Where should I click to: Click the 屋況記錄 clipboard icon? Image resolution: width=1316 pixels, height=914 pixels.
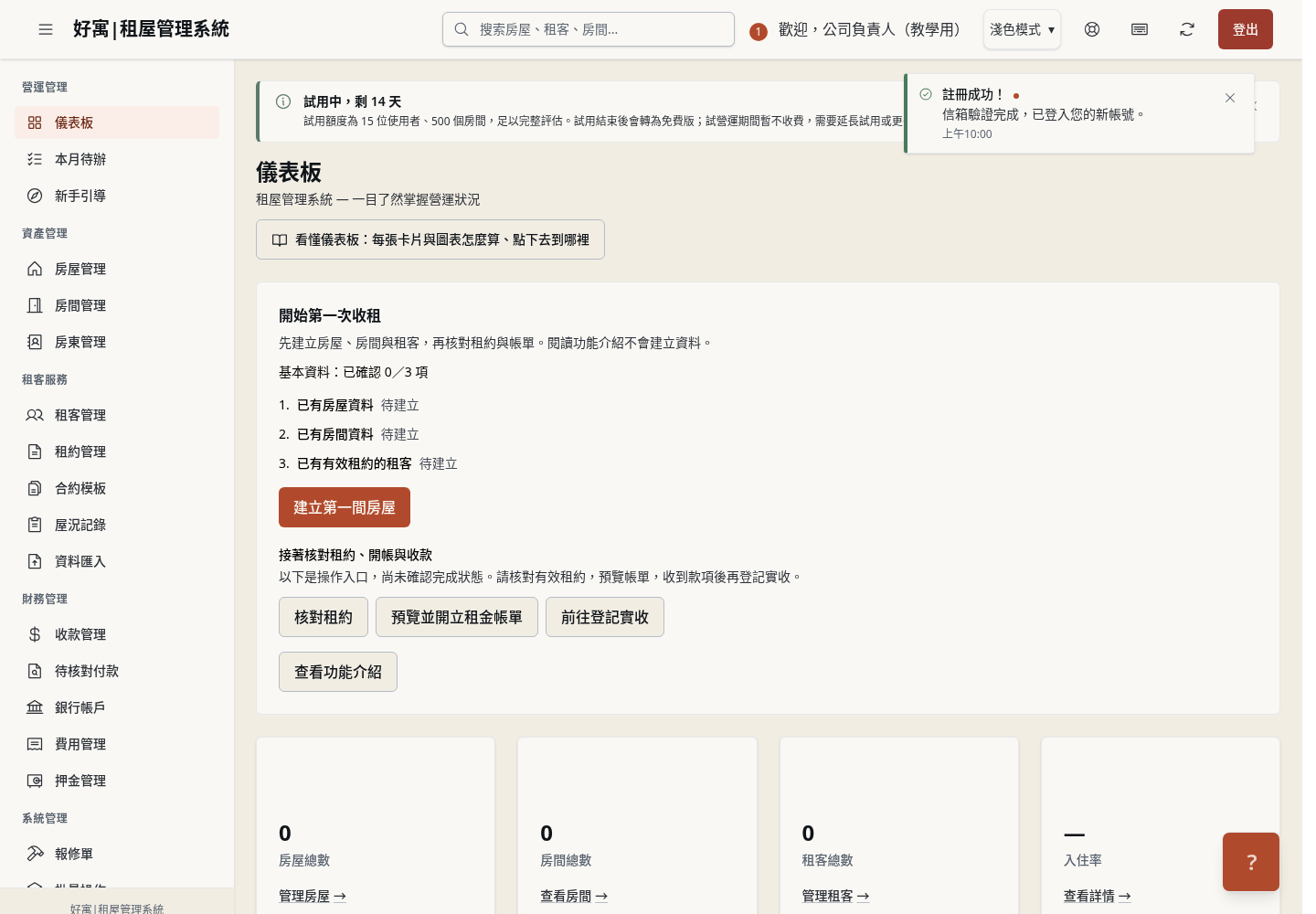(x=35, y=525)
